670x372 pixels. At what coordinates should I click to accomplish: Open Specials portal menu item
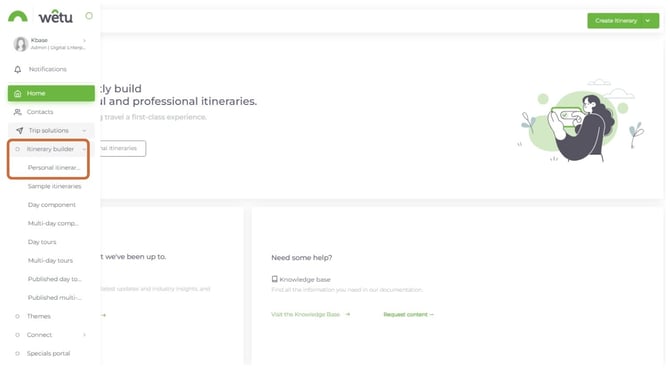pyautogui.click(x=48, y=354)
